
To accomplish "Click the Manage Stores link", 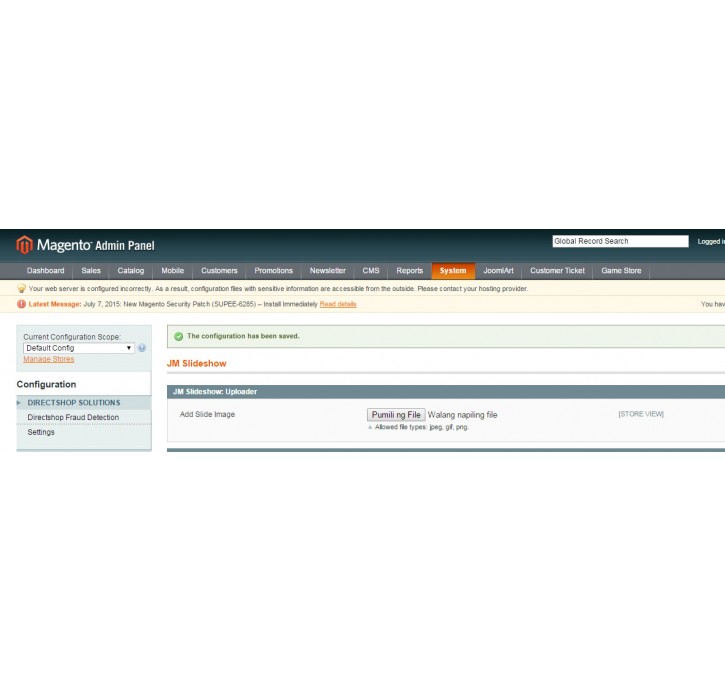I will pos(48,359).
